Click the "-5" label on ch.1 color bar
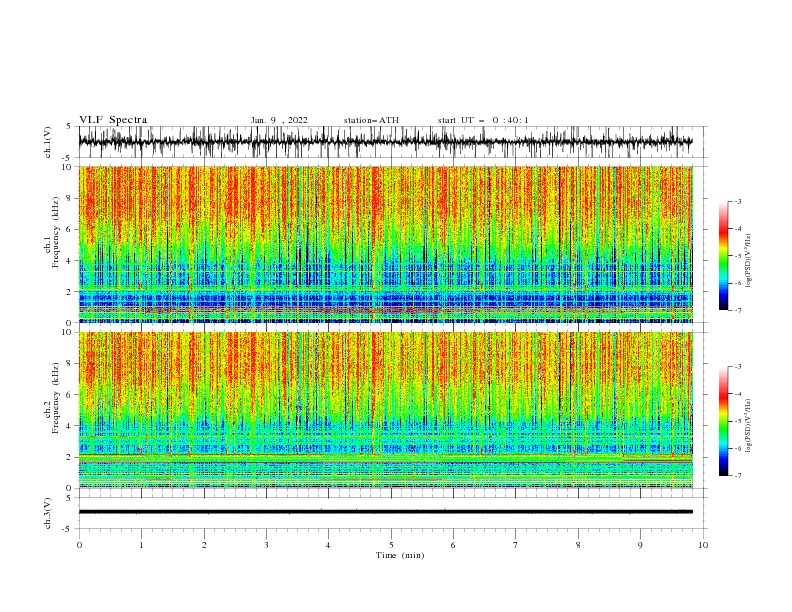 [x=738, y=256]
